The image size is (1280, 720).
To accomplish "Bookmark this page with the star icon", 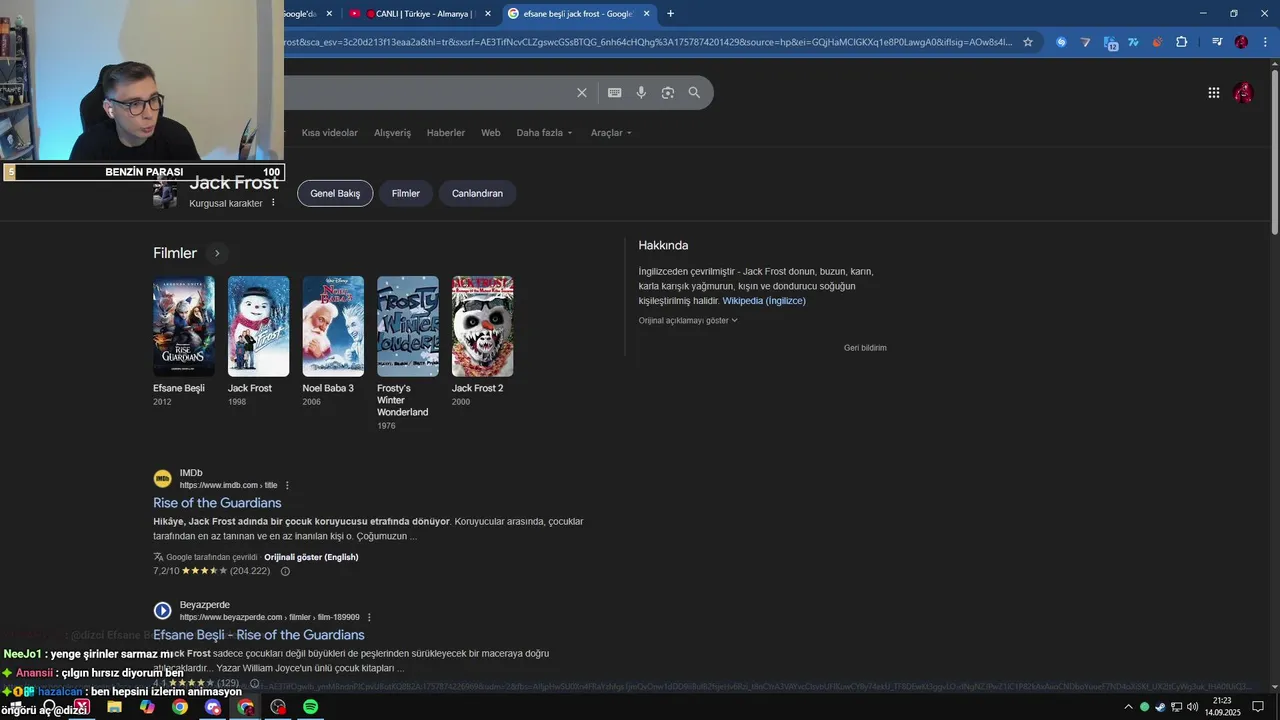I will point(1027,42).
